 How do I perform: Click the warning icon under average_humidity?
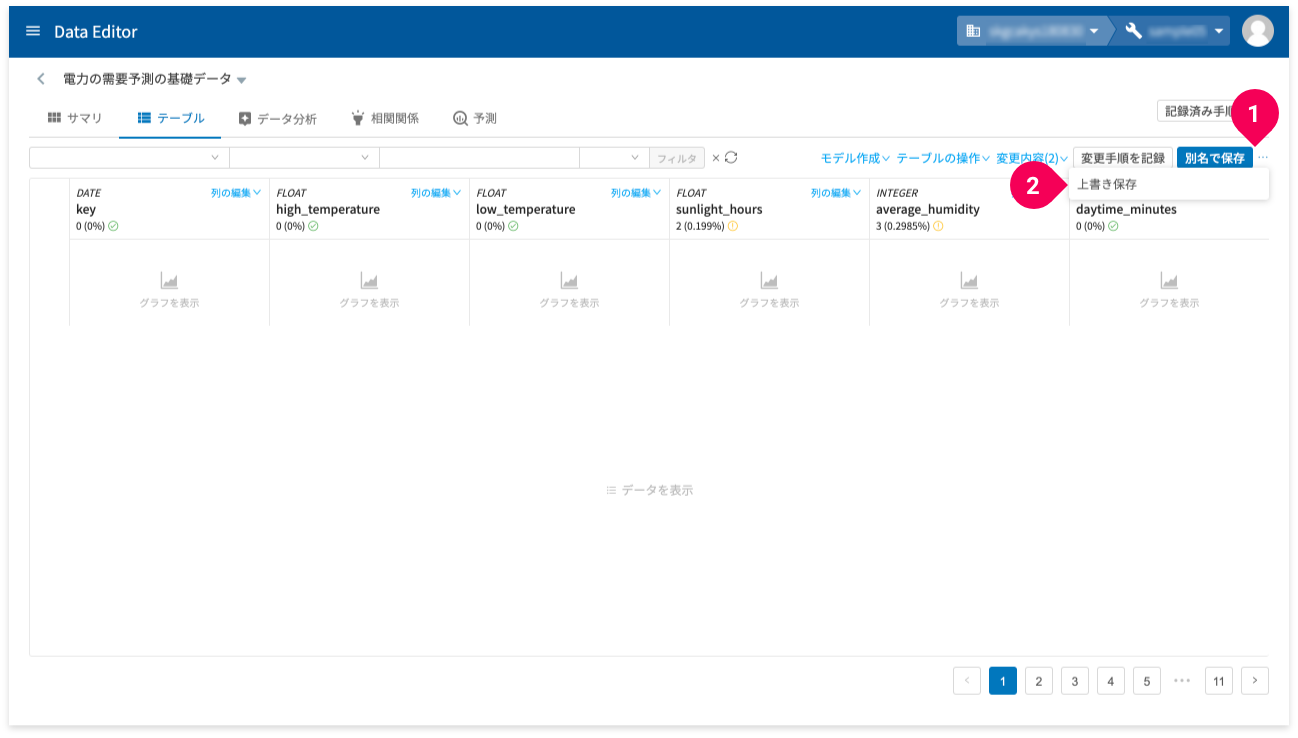[938, 227]
